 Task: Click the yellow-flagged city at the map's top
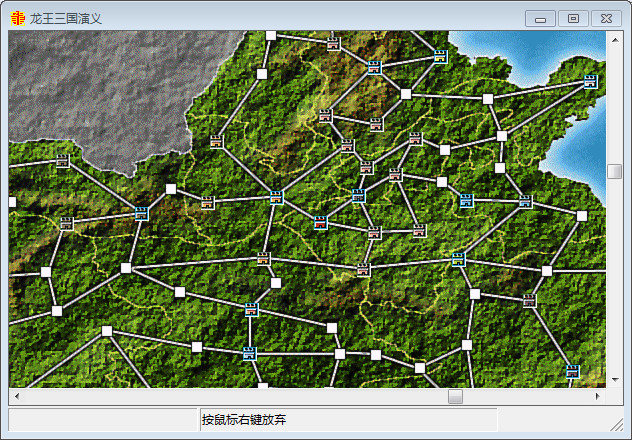(x=440, y=58)
